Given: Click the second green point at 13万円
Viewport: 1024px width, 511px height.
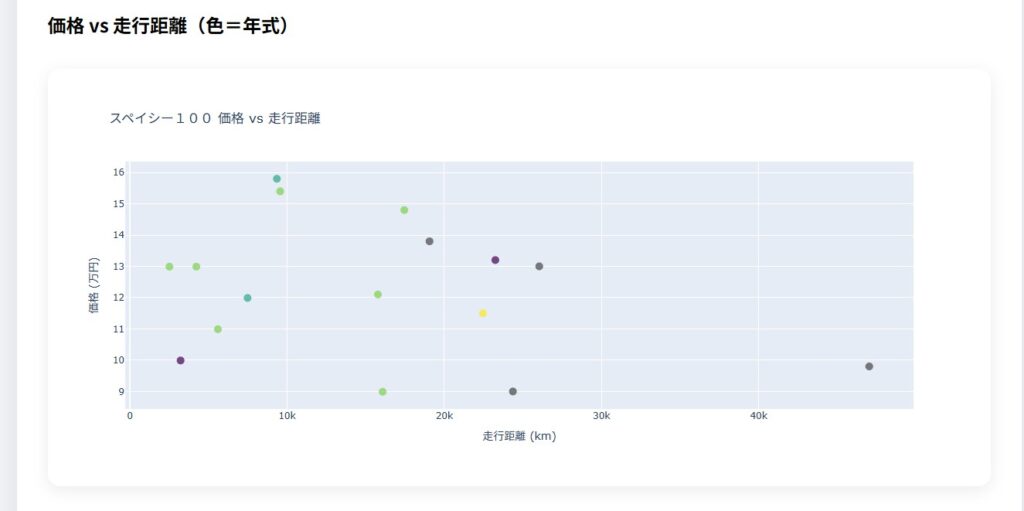Looking at the screenshot, I should click(x=196, y=266).
